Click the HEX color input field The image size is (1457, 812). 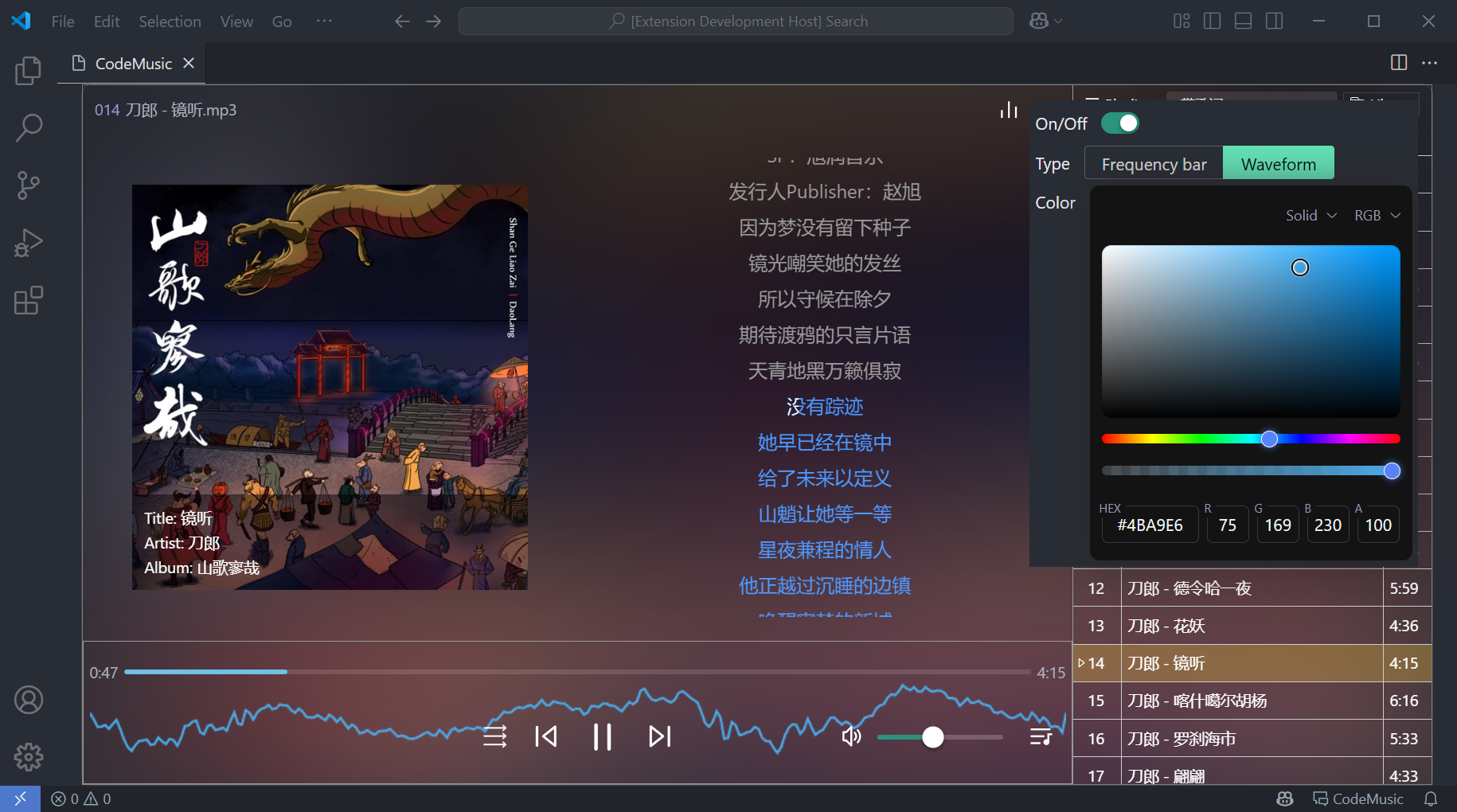click(1150, 525)
